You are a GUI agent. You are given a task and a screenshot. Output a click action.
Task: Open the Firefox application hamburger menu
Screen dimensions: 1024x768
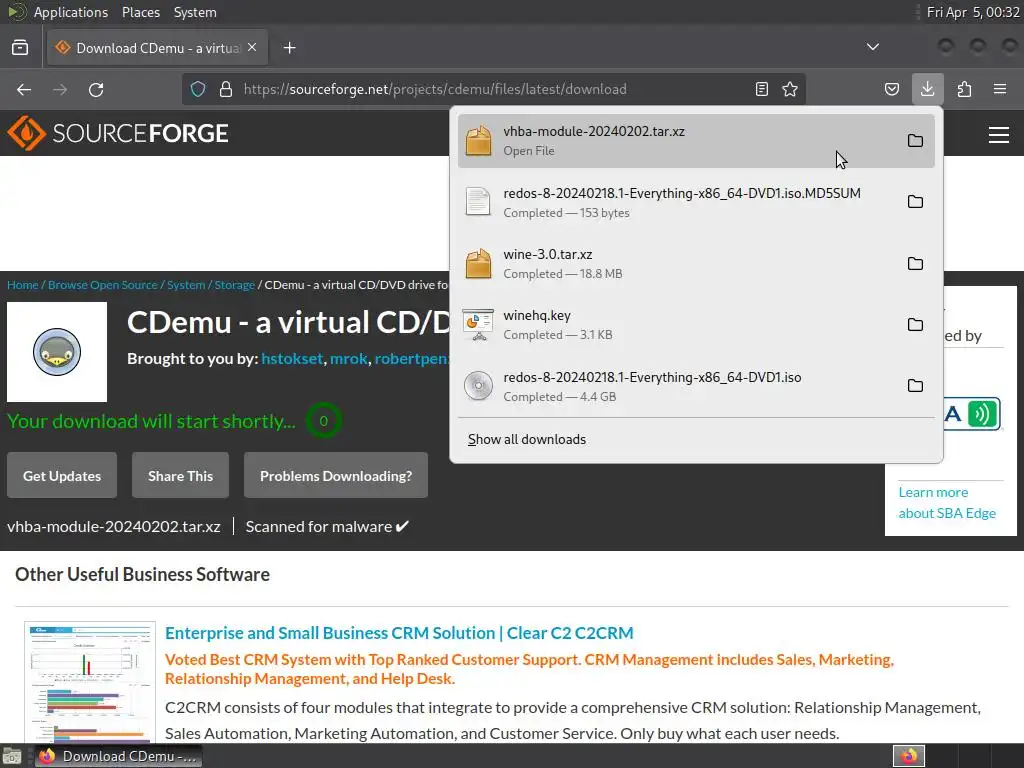1000,89
